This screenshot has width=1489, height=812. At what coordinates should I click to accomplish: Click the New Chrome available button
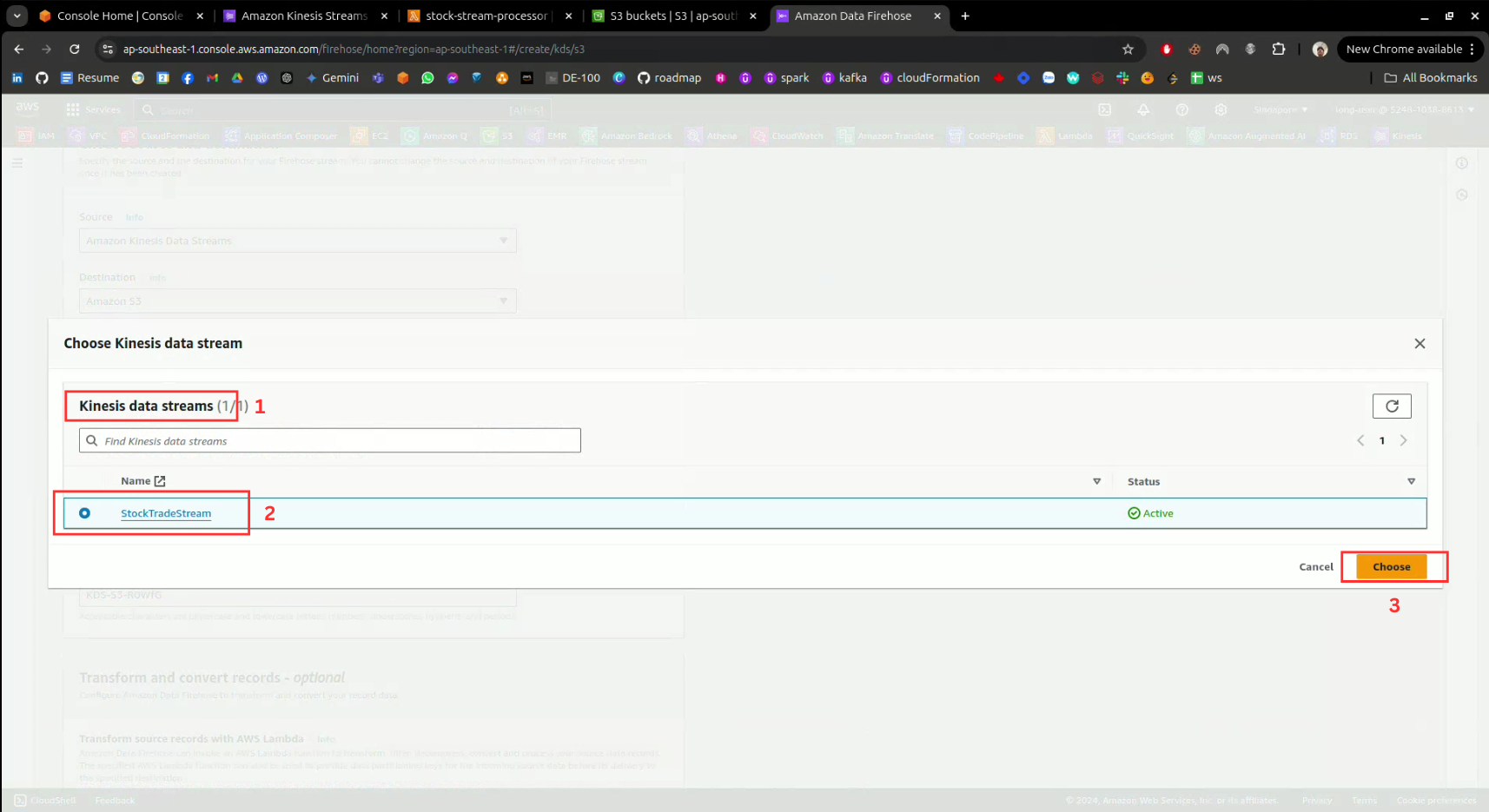tap(1404, 50)
